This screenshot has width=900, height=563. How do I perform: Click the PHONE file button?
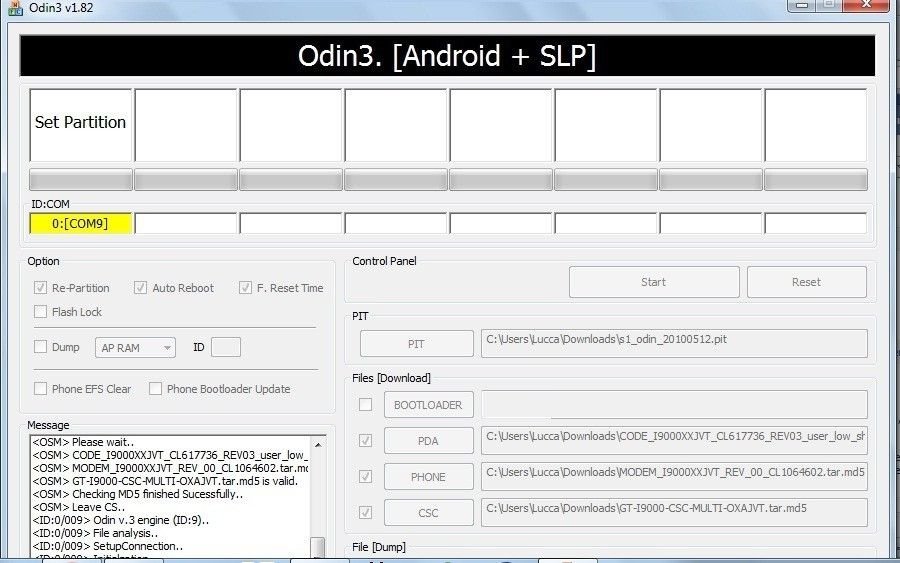point(429,477)
